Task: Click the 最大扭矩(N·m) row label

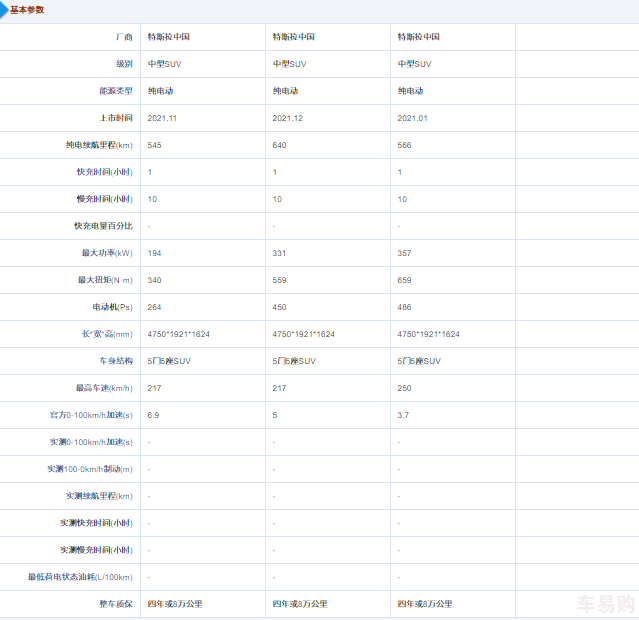Action: click(105, 280)
